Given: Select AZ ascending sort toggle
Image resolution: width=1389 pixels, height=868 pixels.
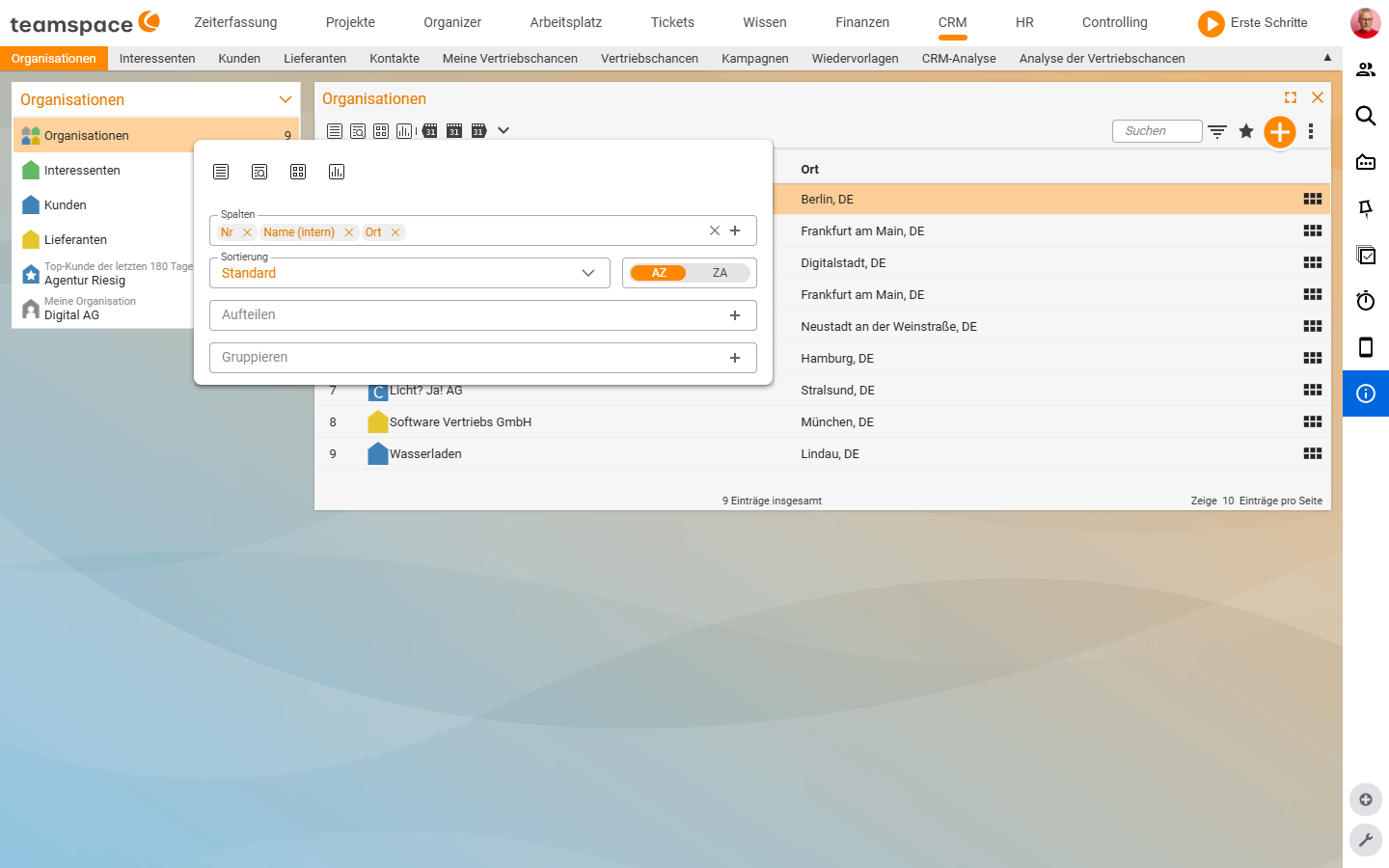Looking at the screenshot, I should coord(659,273).
